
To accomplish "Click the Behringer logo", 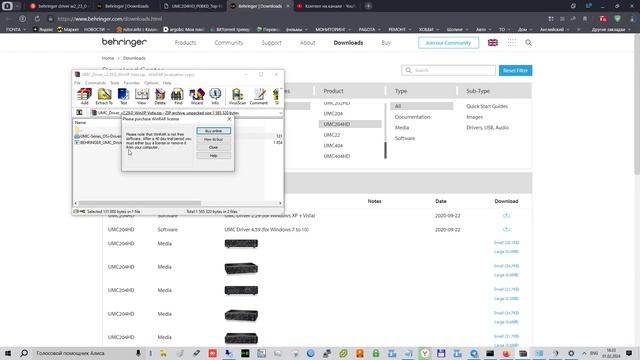I will pyautogui.click(x=124, y=42).
